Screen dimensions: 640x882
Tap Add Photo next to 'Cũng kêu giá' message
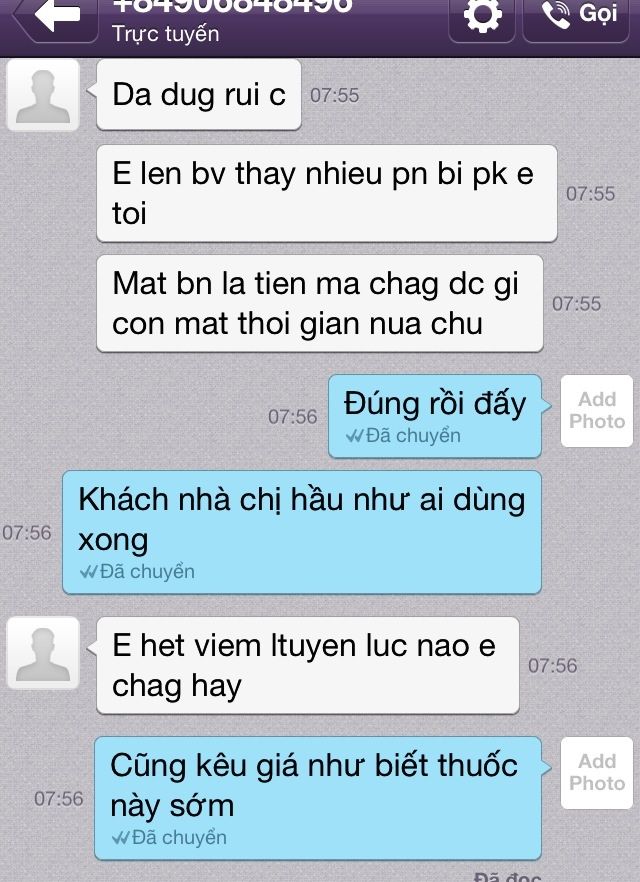pyautogui.click(x=597, y=772)
